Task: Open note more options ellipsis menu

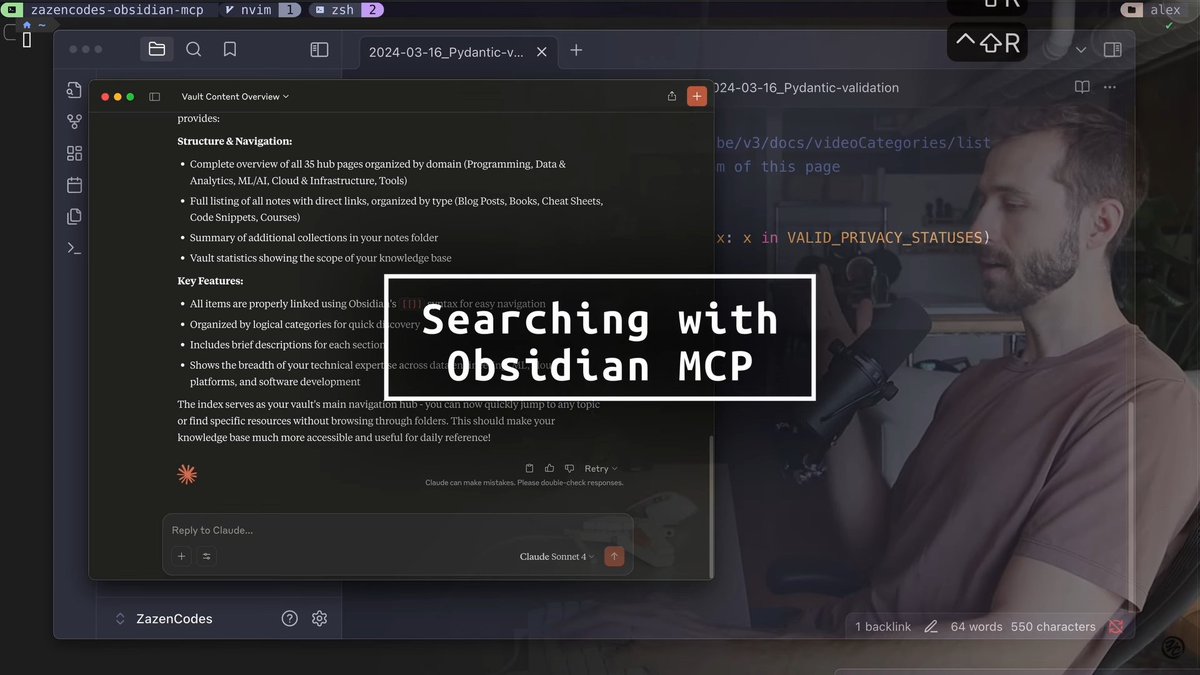Action: [x=1109, y=88]
